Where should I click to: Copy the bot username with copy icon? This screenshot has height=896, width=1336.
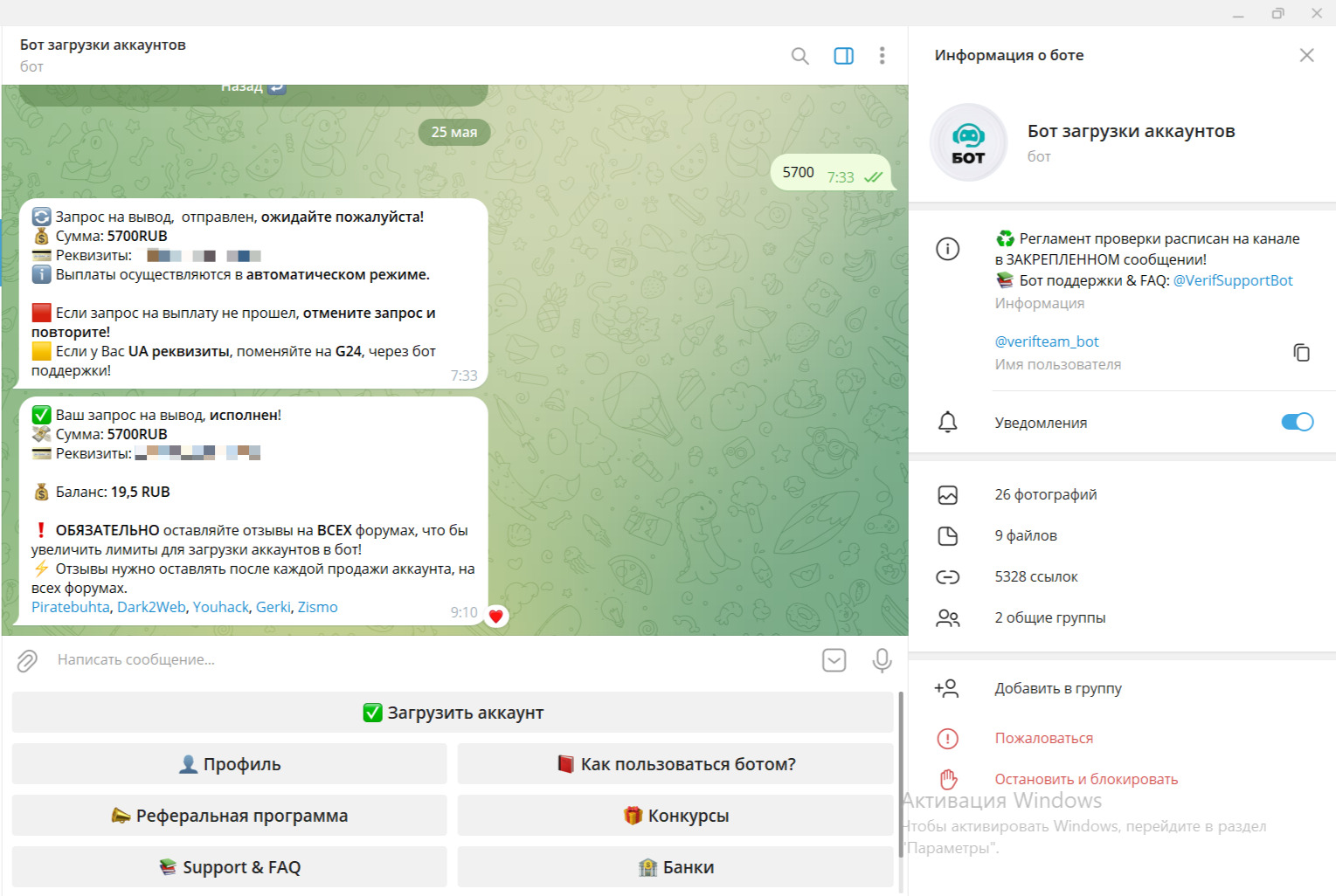pyautogui.click(x=1301, y=352)
